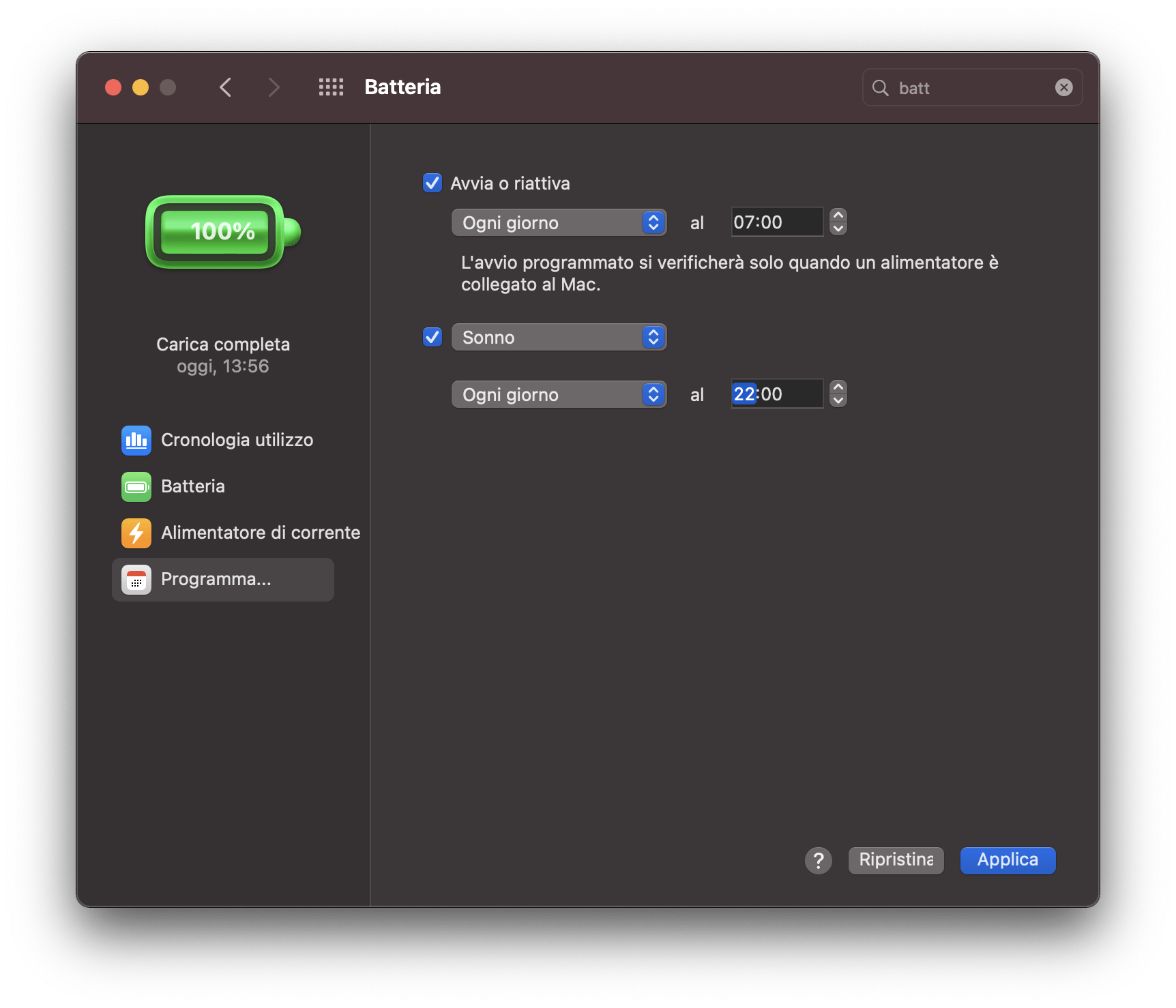Open wake-up Ogni giorno day dropdown
The width and height of the screenshot is (1176, 1008).
(x=559, y=222)
